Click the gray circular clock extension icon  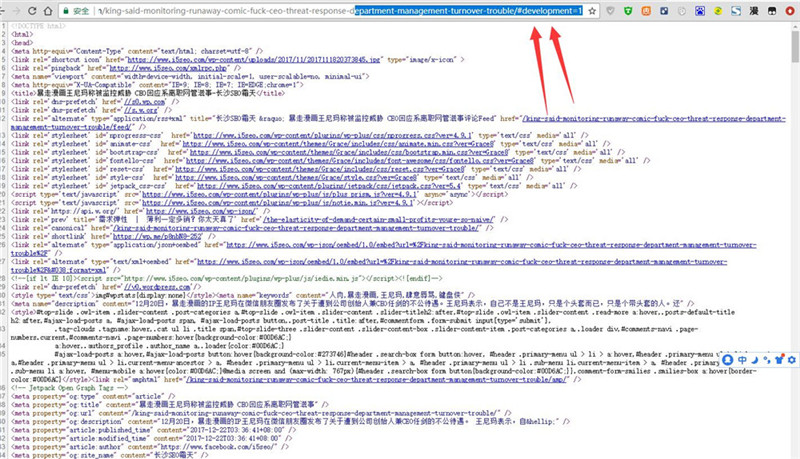pyautogui.click(x=682, y=11)
